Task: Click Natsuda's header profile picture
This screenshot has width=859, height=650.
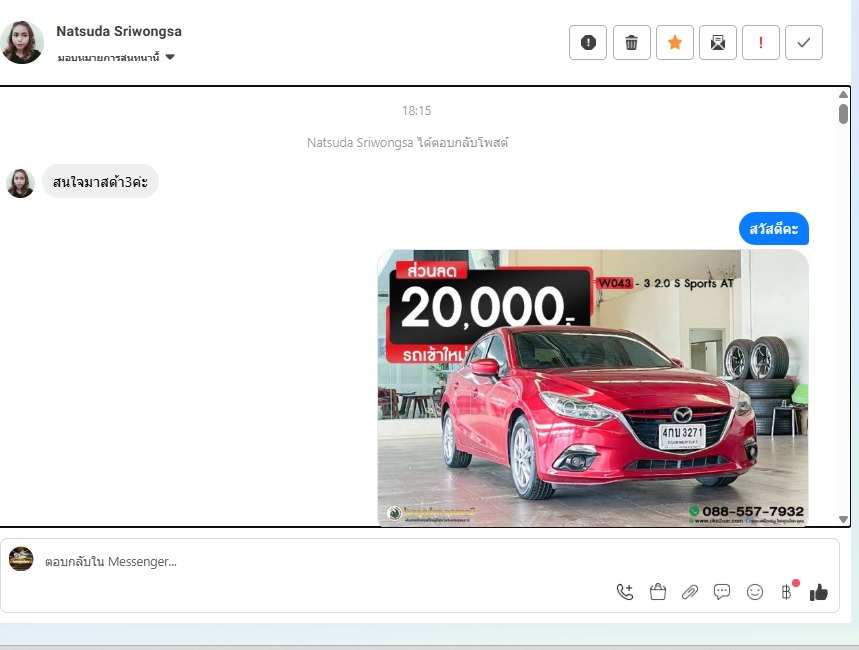Action: pyautogui.click(x=22, y=42)
